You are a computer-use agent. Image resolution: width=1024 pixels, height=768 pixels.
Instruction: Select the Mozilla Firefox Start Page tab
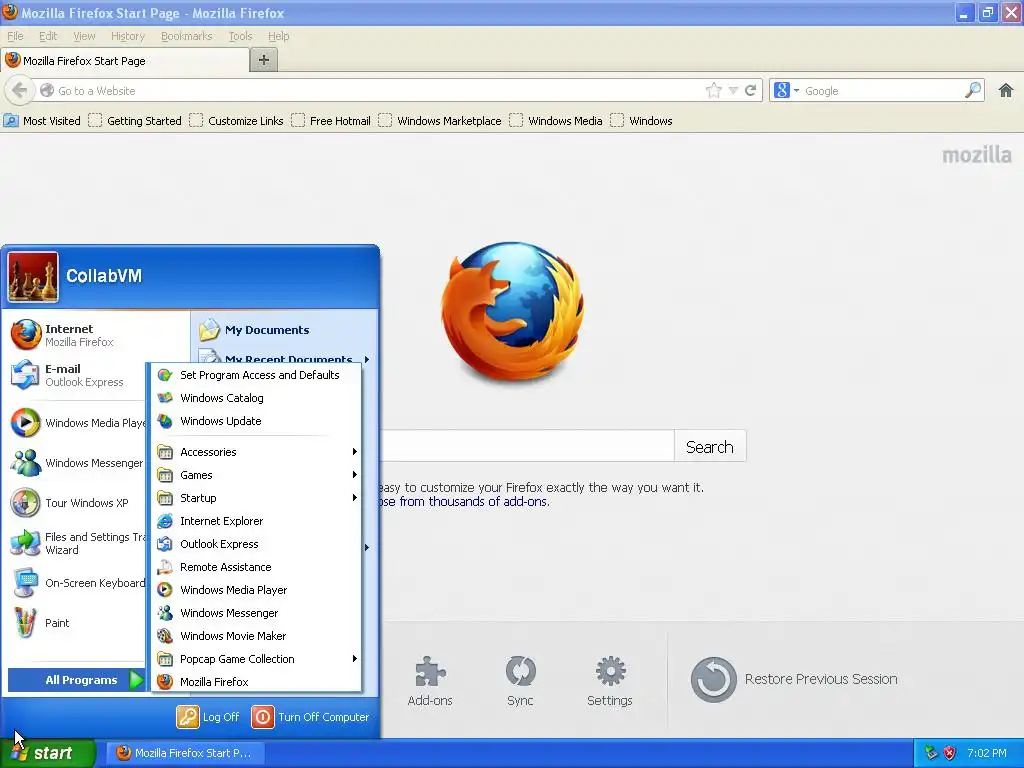point(125,61)
